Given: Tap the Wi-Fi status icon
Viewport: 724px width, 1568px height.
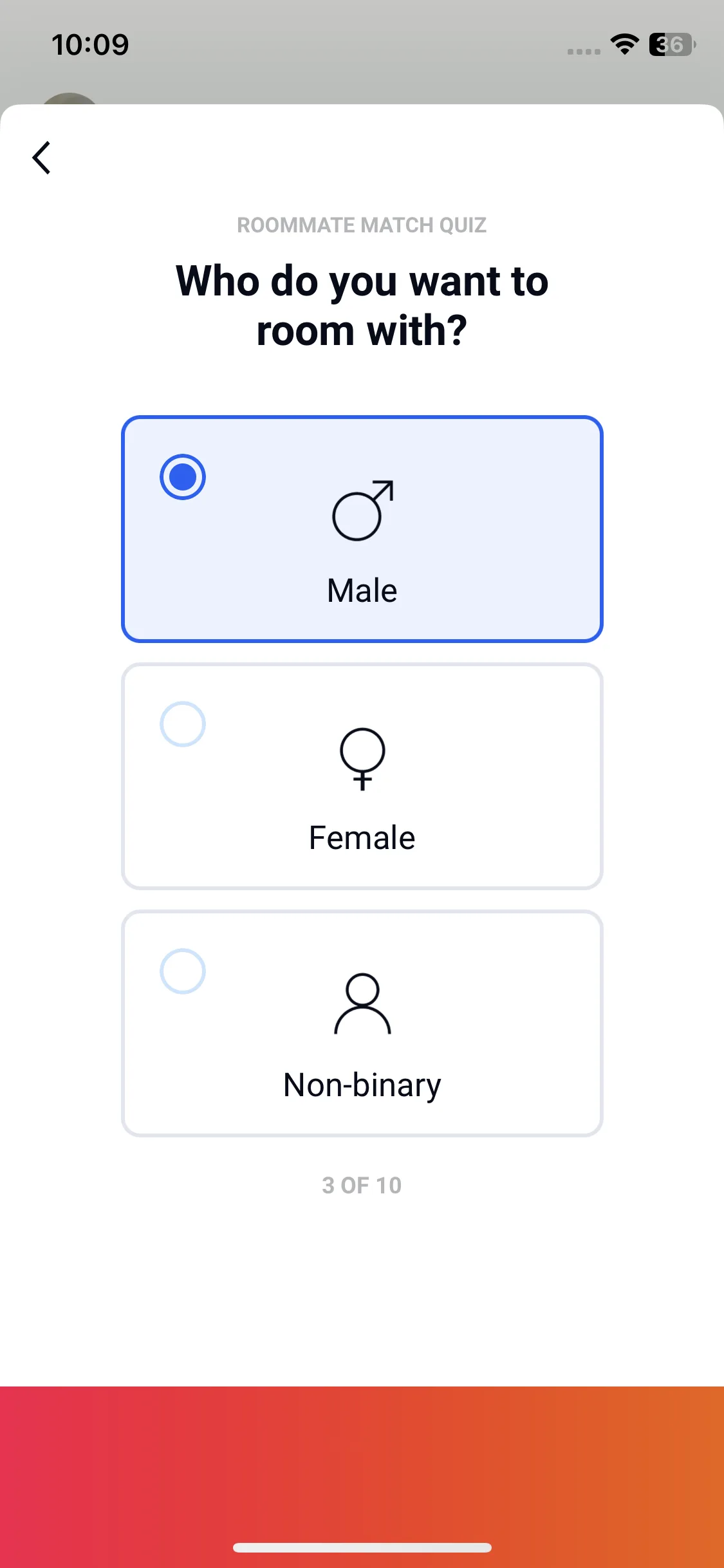Looking at the screenshot, I should point(624,44).
